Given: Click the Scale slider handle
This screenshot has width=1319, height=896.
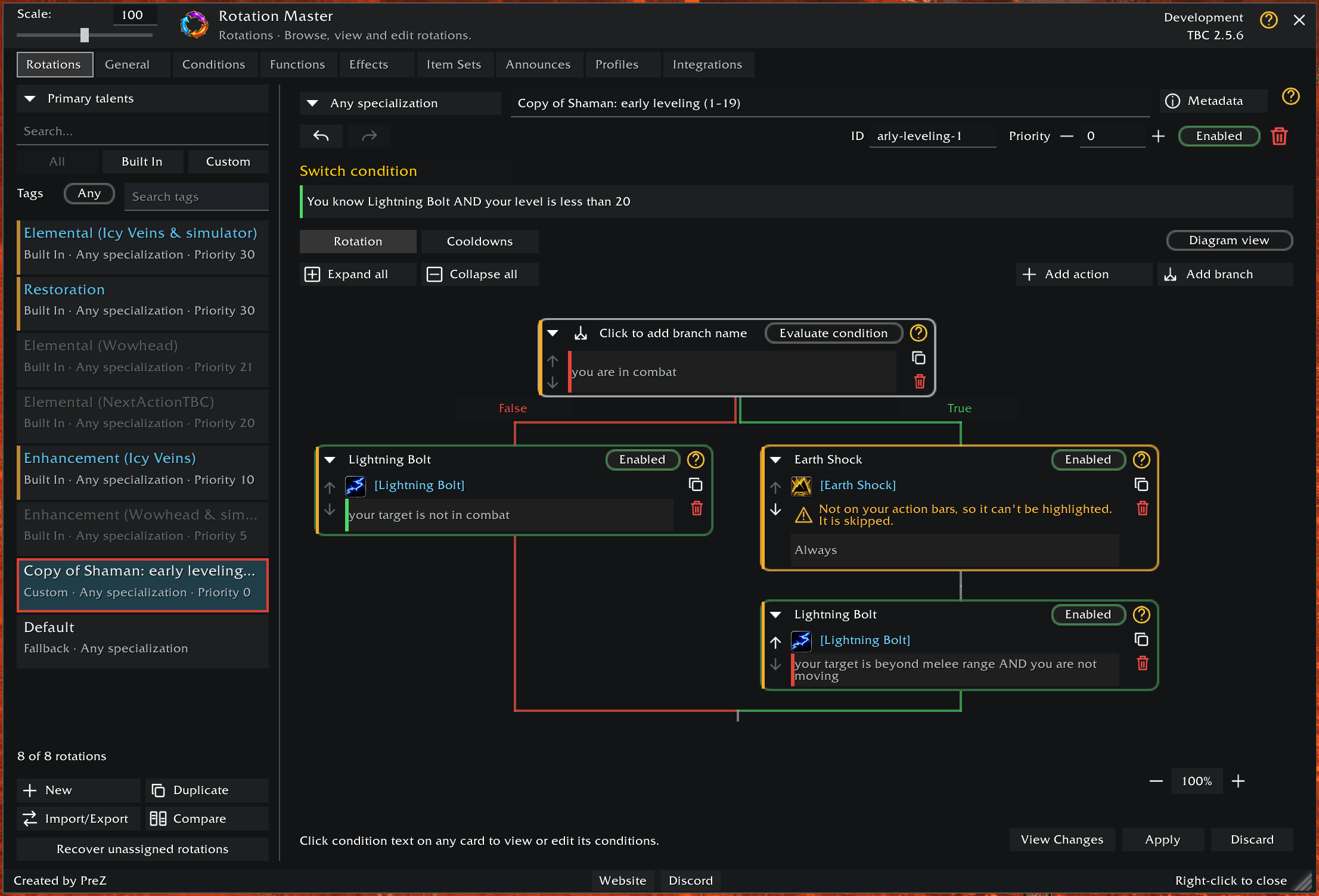Looking at the screenshot, I should click(x=85, y=35).
